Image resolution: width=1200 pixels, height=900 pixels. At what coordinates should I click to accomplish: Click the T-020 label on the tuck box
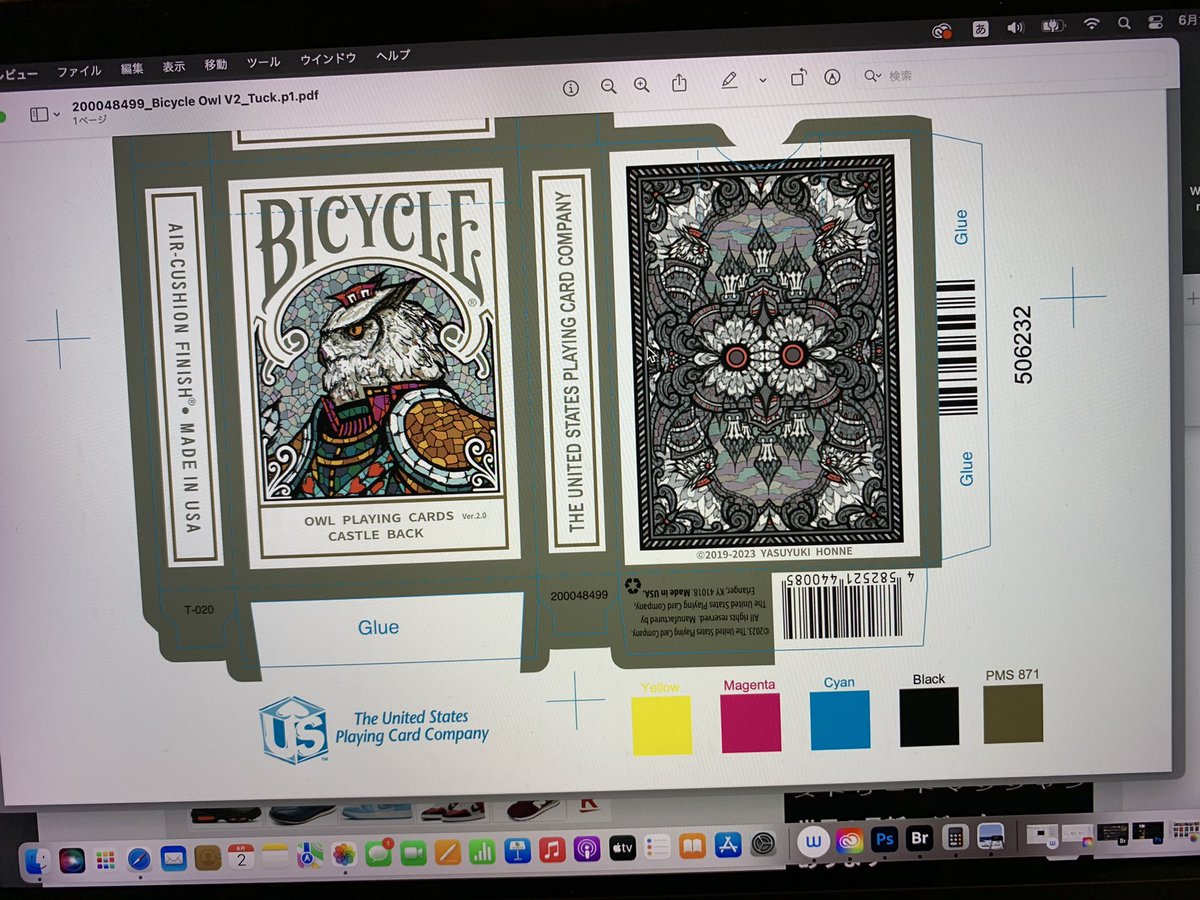198,608
